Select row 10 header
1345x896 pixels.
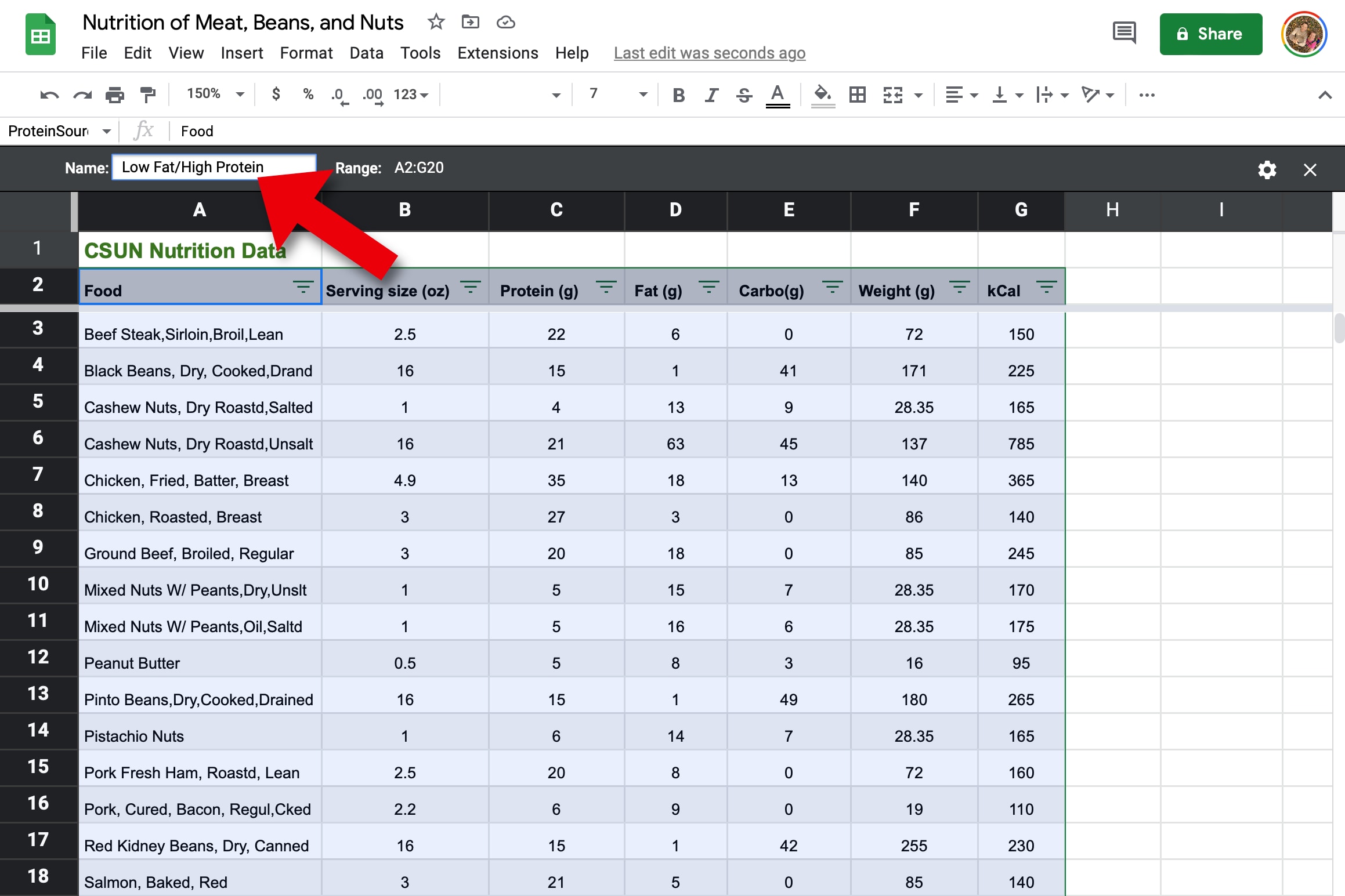[38, 585]
